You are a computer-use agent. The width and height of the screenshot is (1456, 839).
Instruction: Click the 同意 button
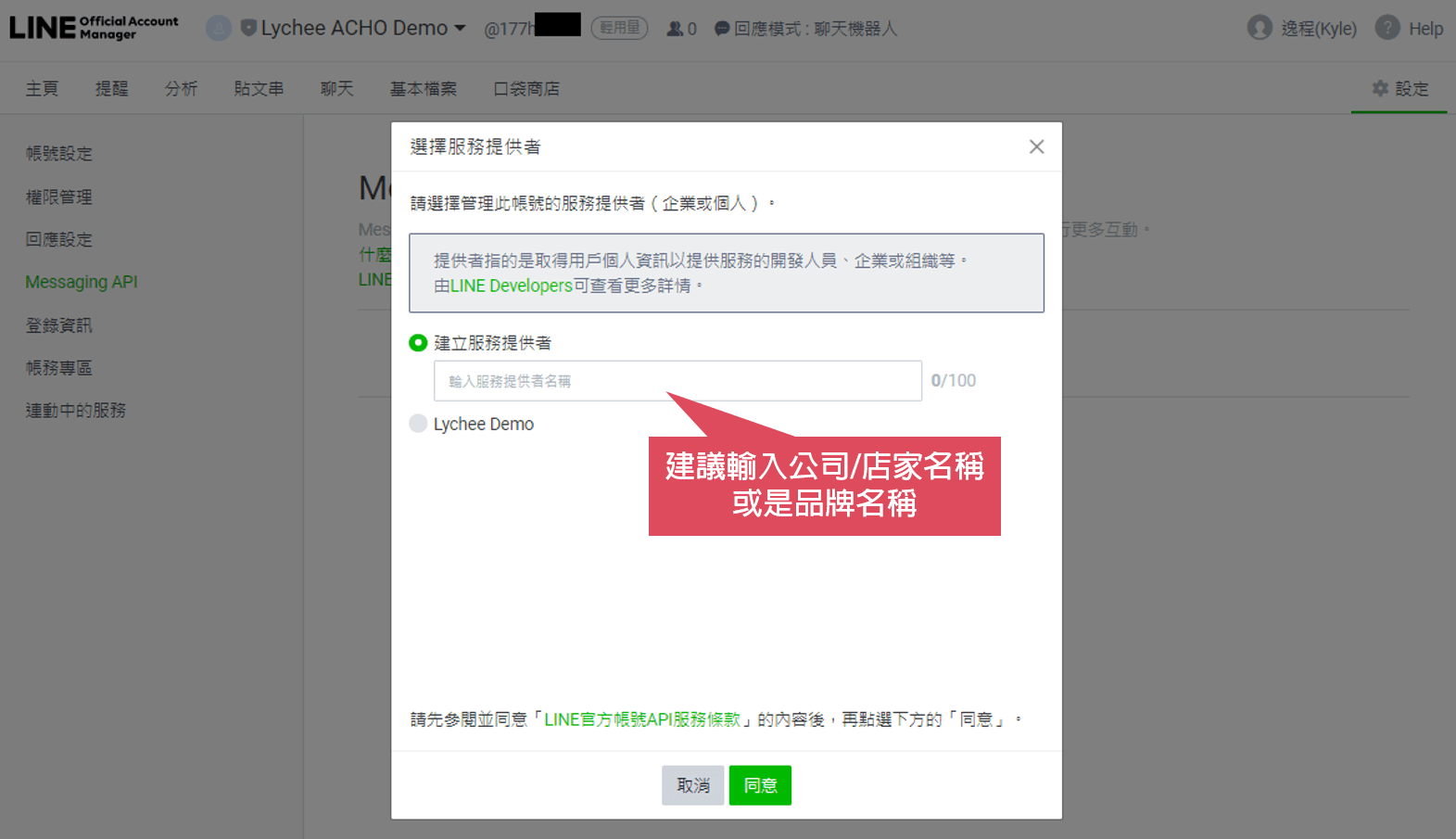760,785
